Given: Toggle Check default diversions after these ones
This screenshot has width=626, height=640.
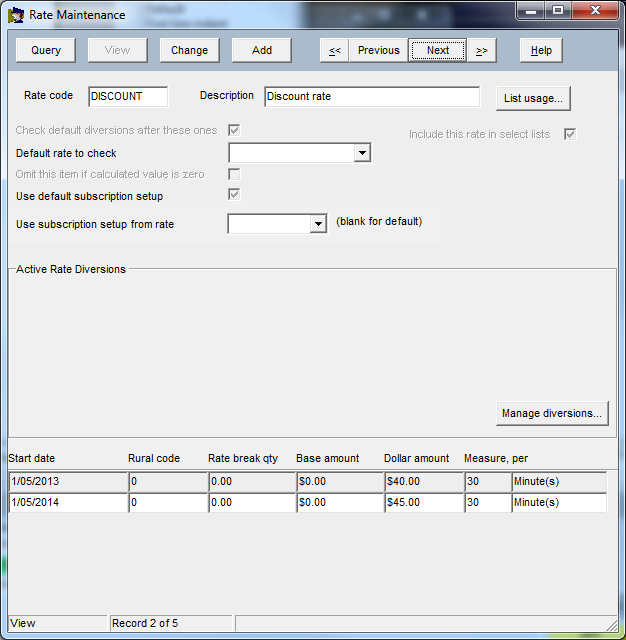Looking at the screenshot, I should tap(234, 130).
